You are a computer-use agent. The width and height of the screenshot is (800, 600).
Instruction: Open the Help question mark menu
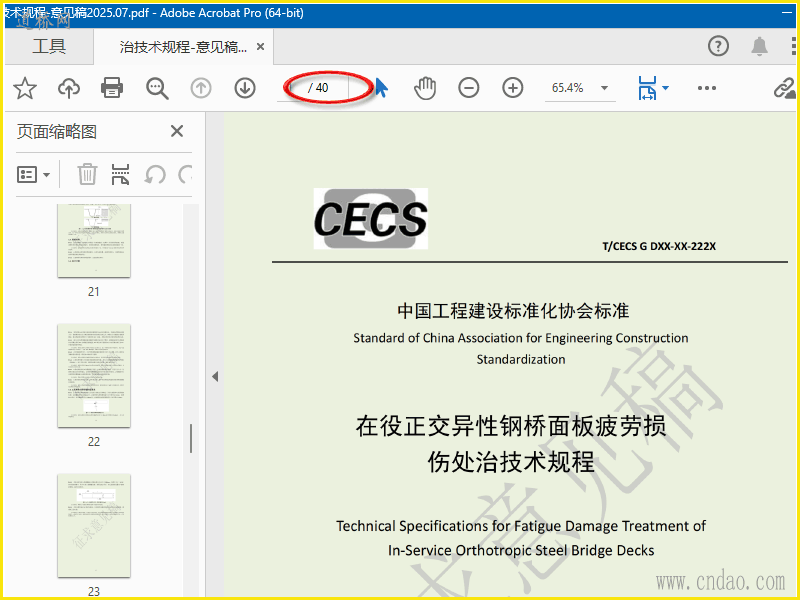point(718,46)
